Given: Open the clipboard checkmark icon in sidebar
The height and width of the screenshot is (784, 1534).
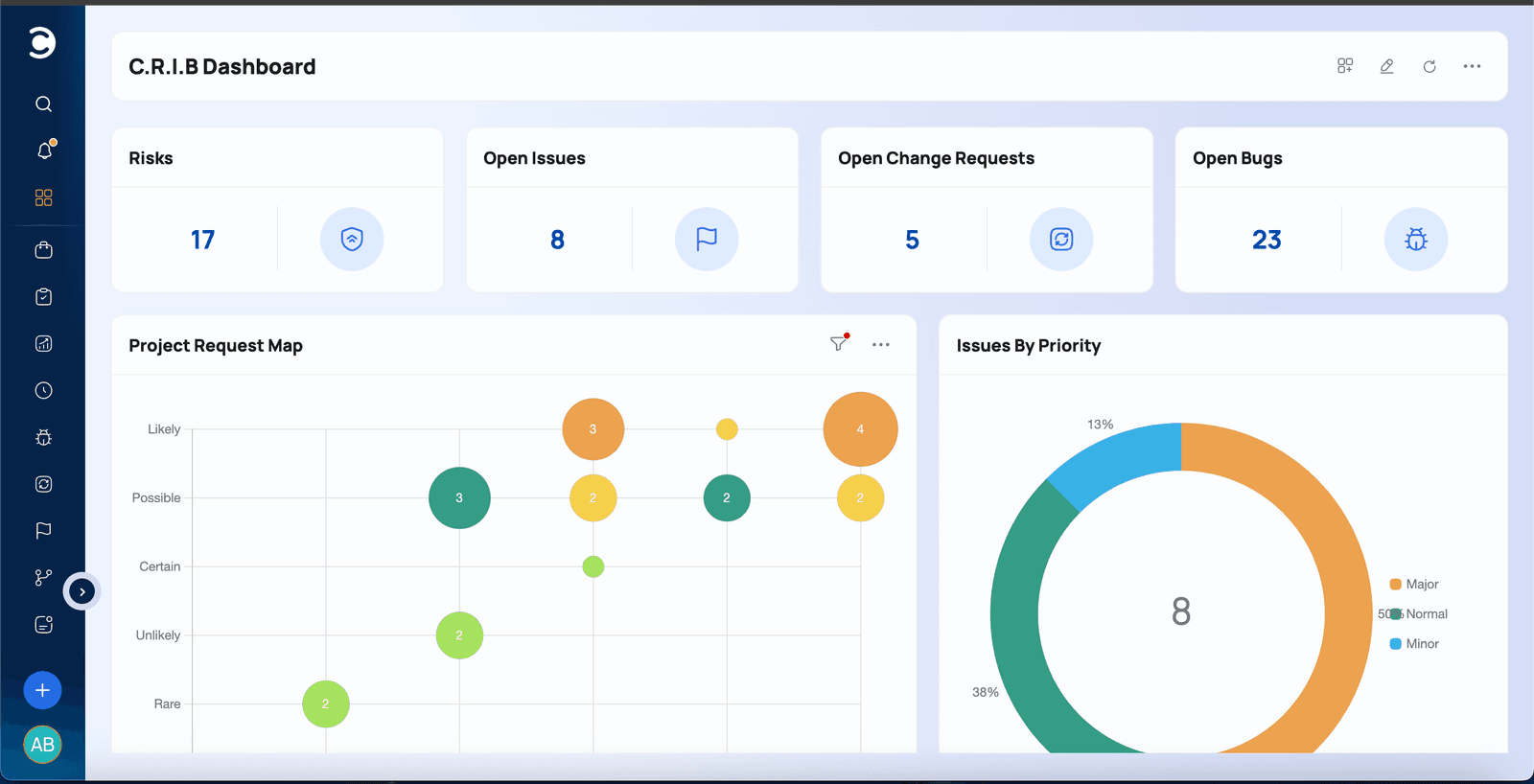Looking at the screenshot, I should click(43, 296).
